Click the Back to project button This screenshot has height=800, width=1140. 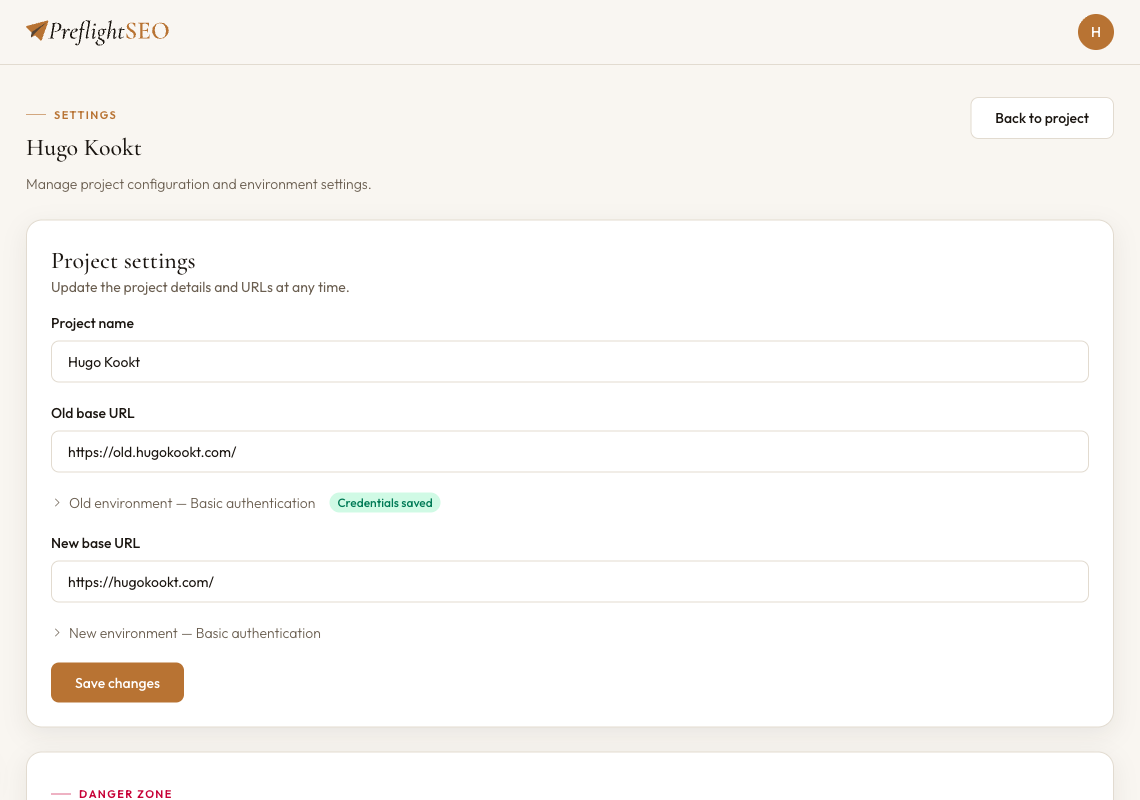point(1041,118)
